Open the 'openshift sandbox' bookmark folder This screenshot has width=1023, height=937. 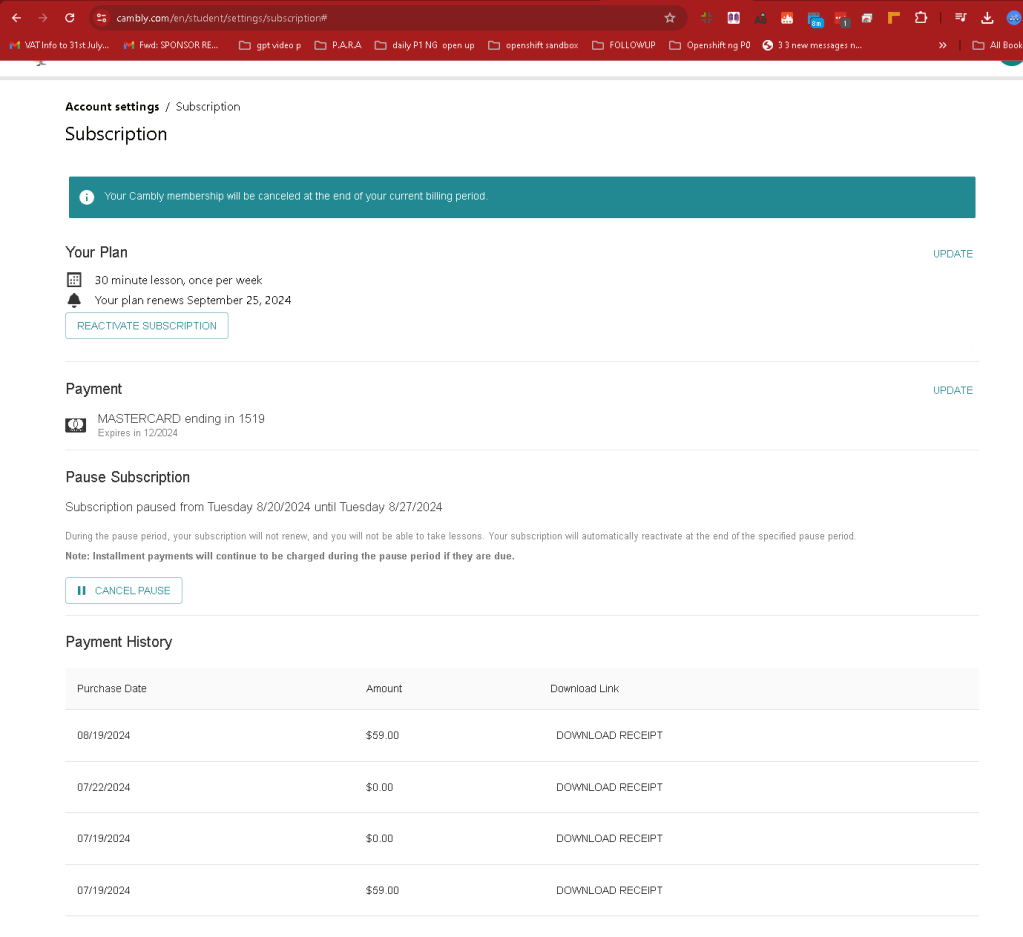tap(533, 45)
